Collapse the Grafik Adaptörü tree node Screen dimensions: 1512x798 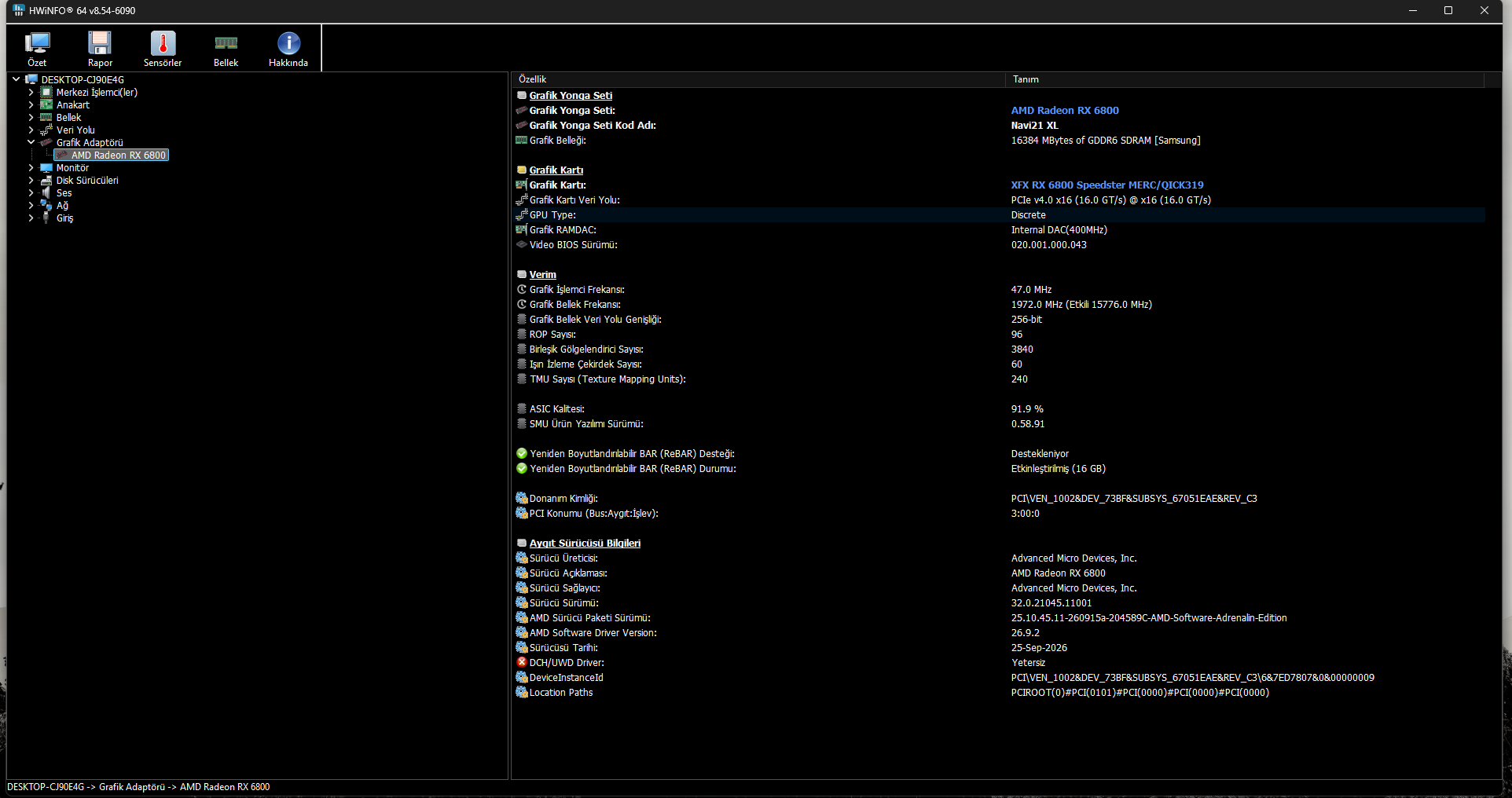pyautogui.click(x=31, y=142)
